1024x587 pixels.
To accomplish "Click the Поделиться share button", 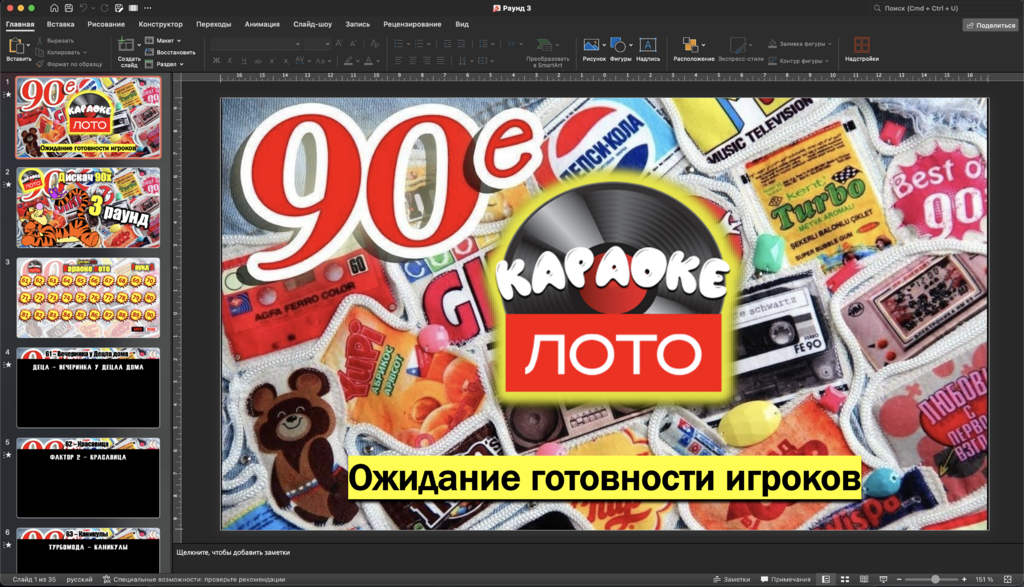I will point(991,25).
